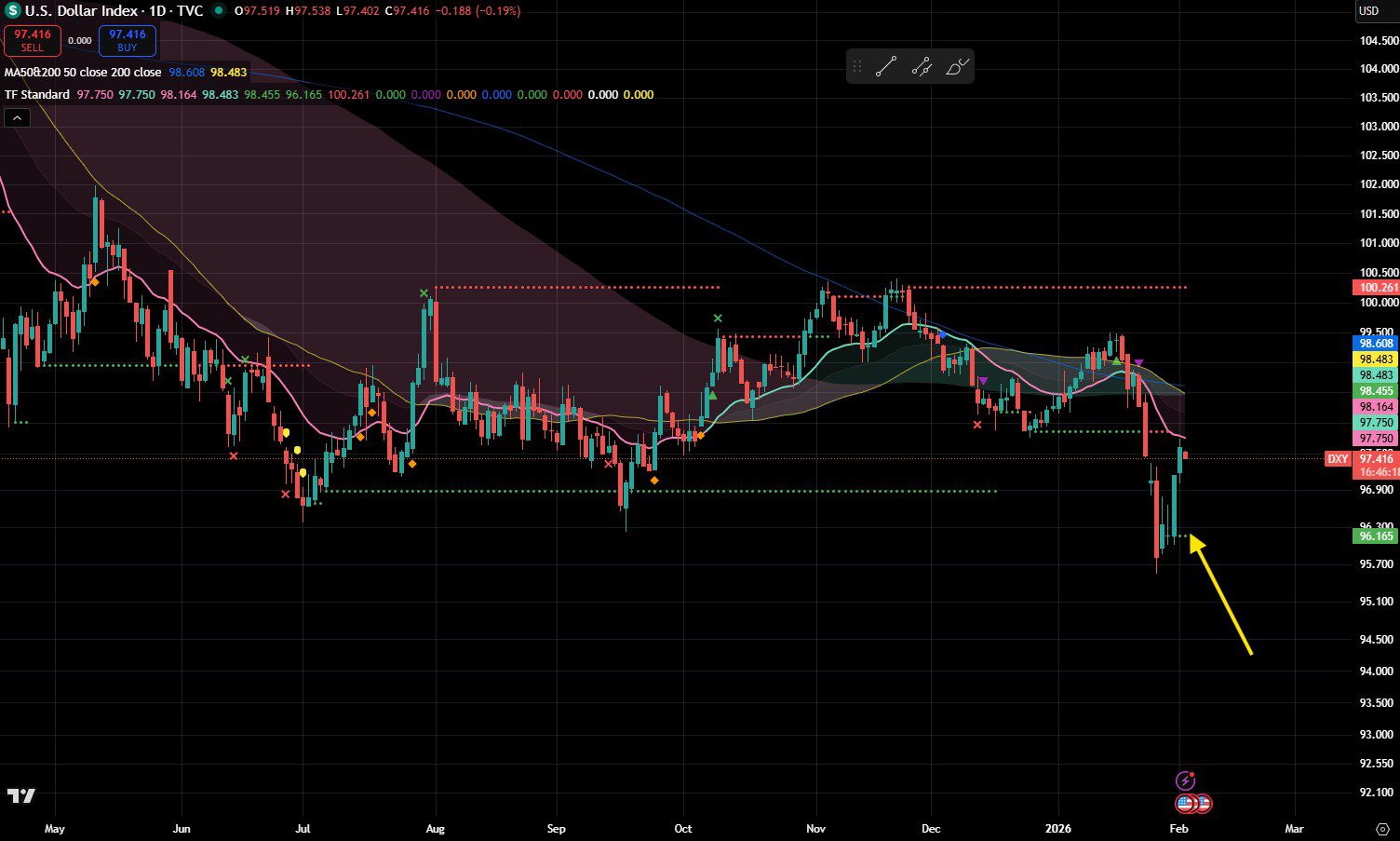Screen dimensions: 1400x841
Task: Select the Brush drawing tool
Action: tap(958, 65)
